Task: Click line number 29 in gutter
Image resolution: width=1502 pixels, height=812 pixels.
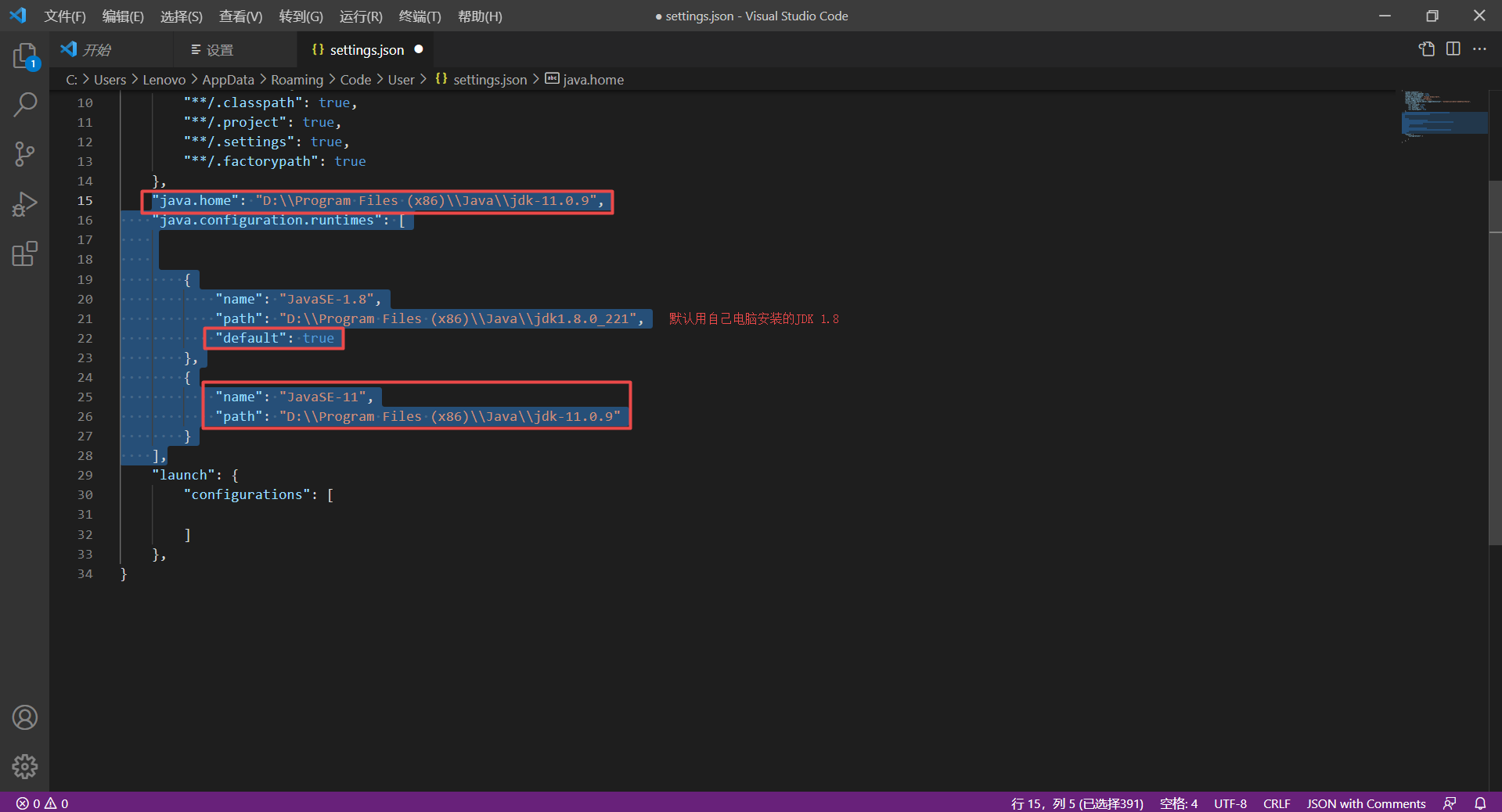Action: coord(85,476)
